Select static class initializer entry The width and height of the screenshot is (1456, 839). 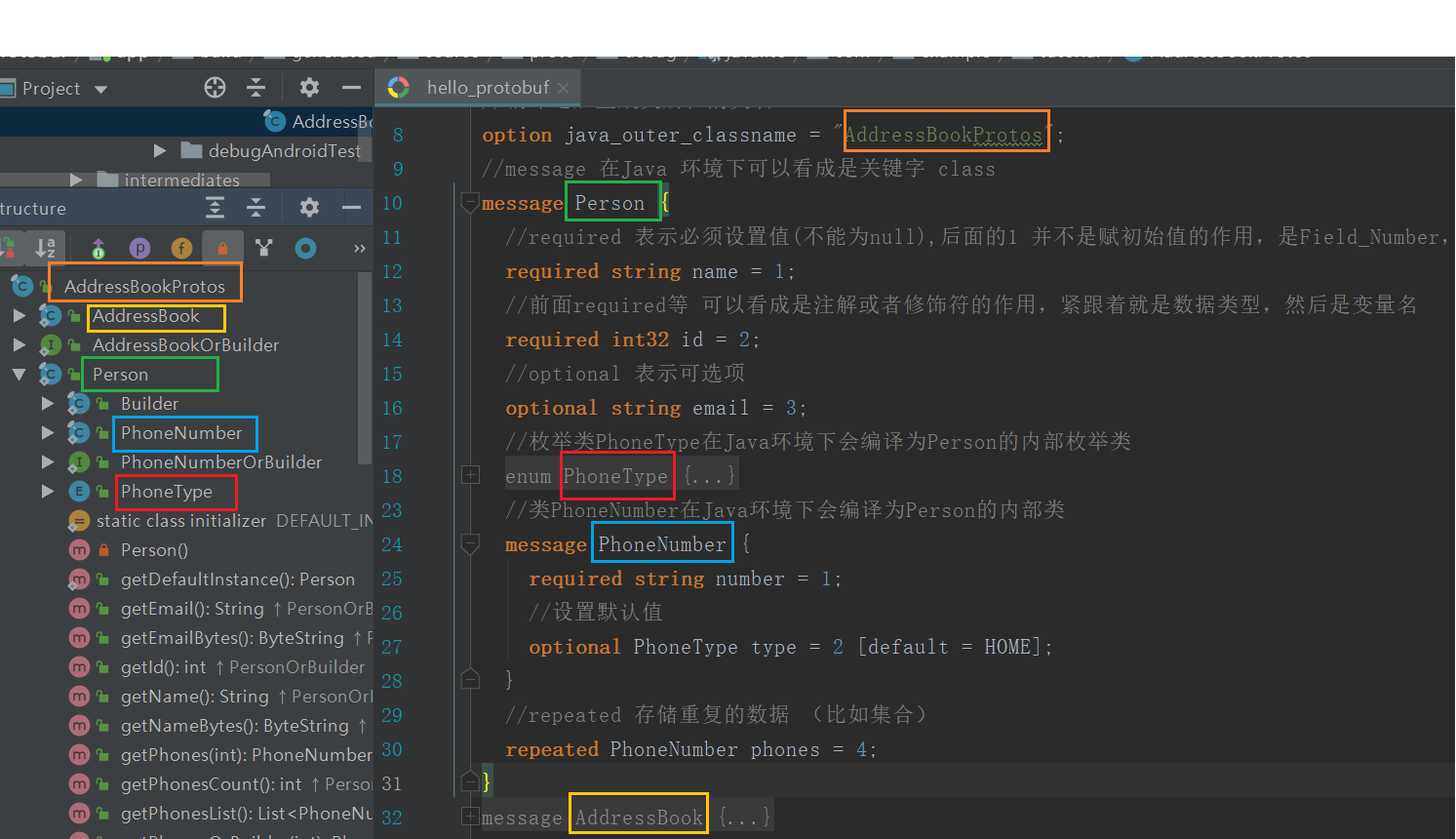(181, 520)
